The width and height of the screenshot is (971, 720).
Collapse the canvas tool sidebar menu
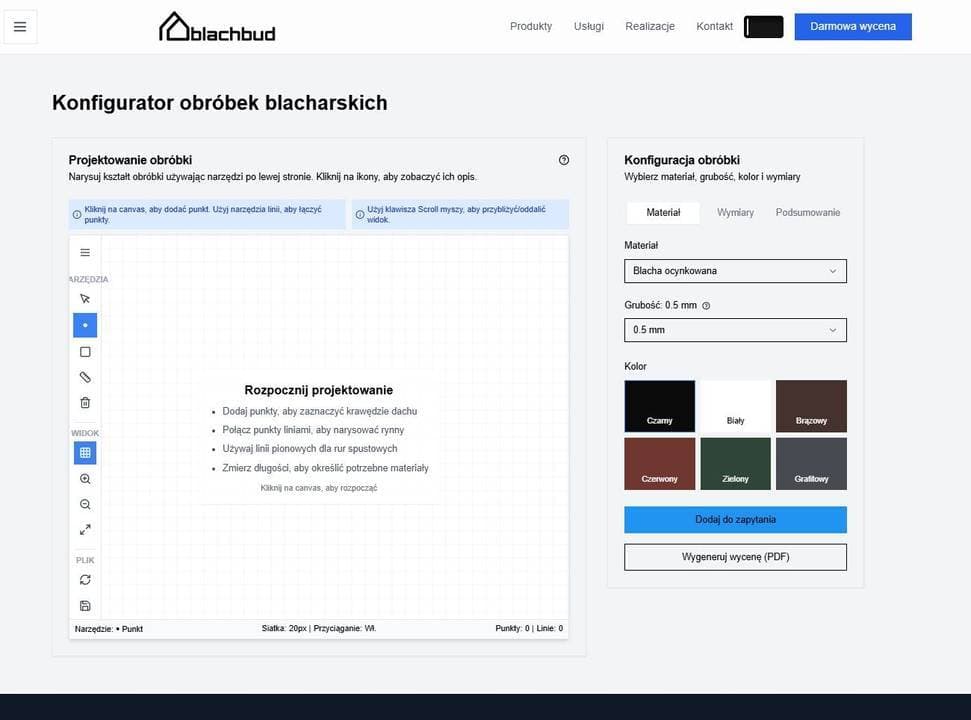click(x=85, y=253)
